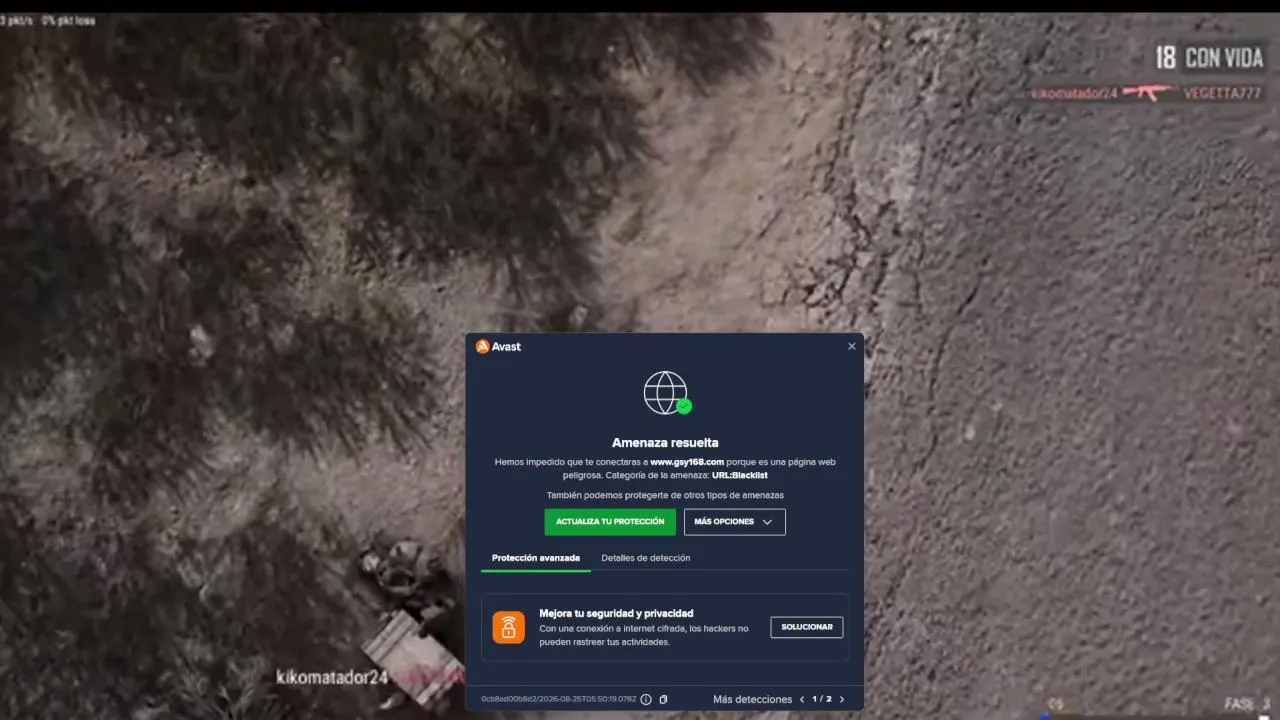The width and height of the screenshot is (1280, 720).
Task: Click the orange Wi-Fi lock VPN icon
Action: 509,627
